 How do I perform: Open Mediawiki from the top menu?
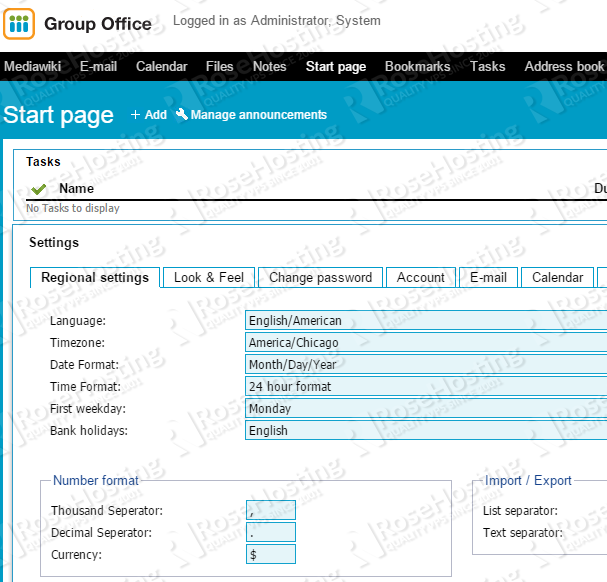[33, 67]
